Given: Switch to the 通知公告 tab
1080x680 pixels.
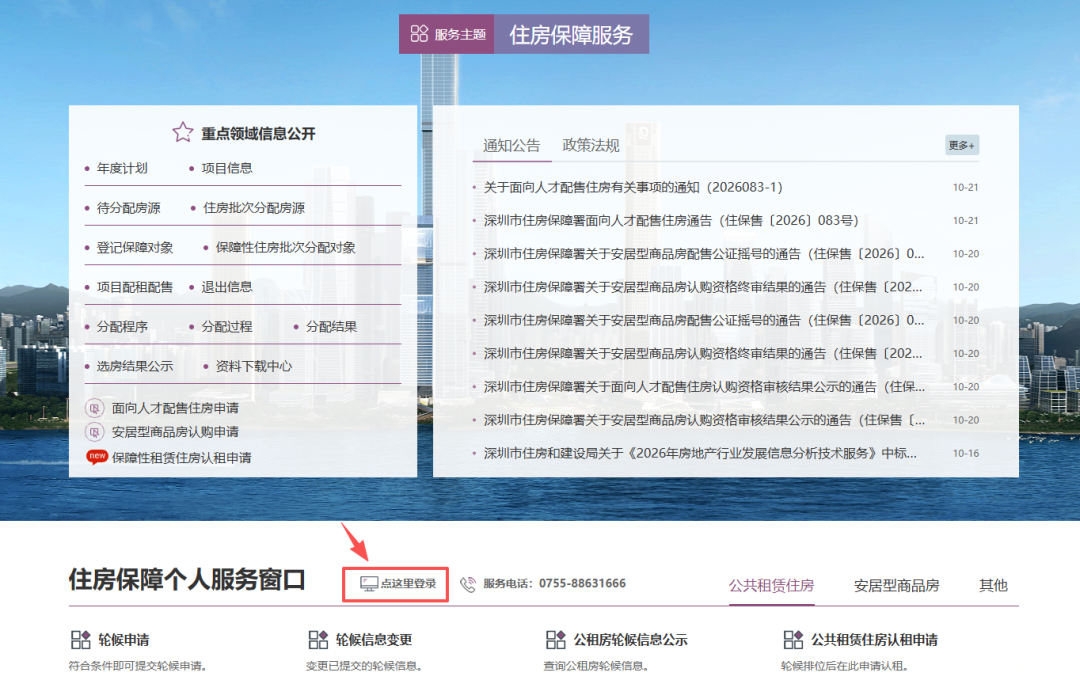Looking at the screenshot, I should (x=512, y=145).
